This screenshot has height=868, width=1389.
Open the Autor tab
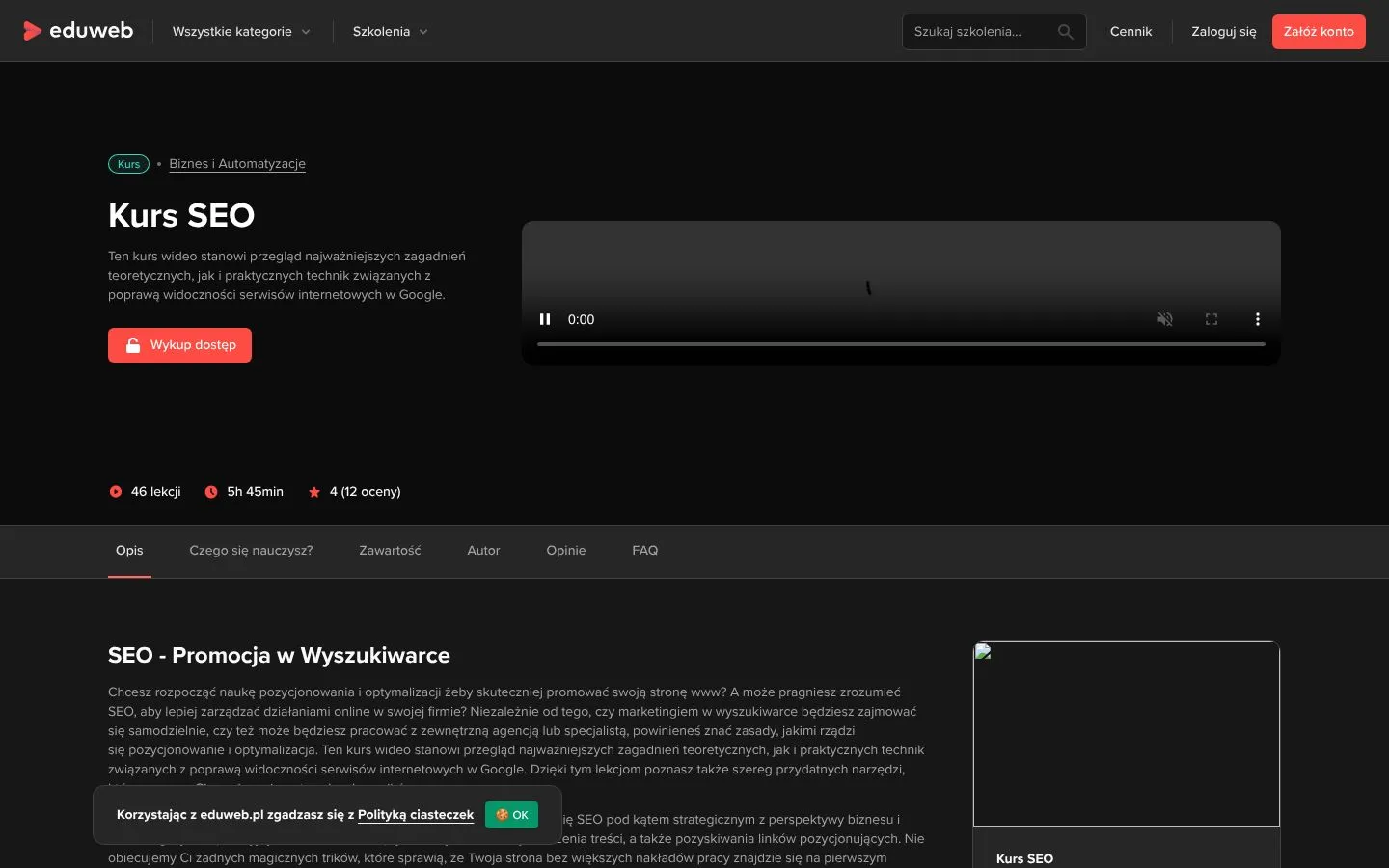point(483,551)
